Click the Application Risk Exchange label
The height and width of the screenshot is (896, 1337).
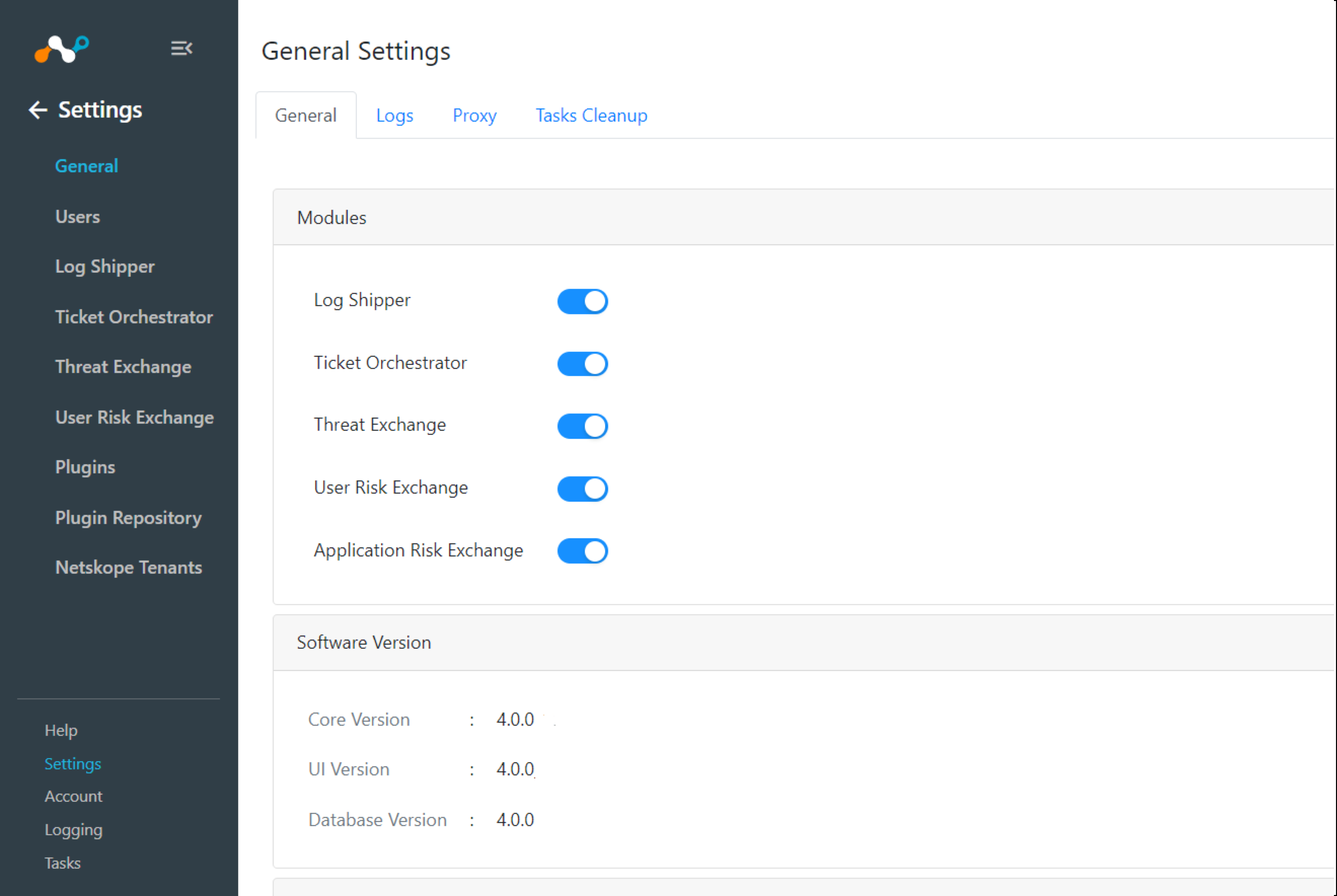[418, 550]
